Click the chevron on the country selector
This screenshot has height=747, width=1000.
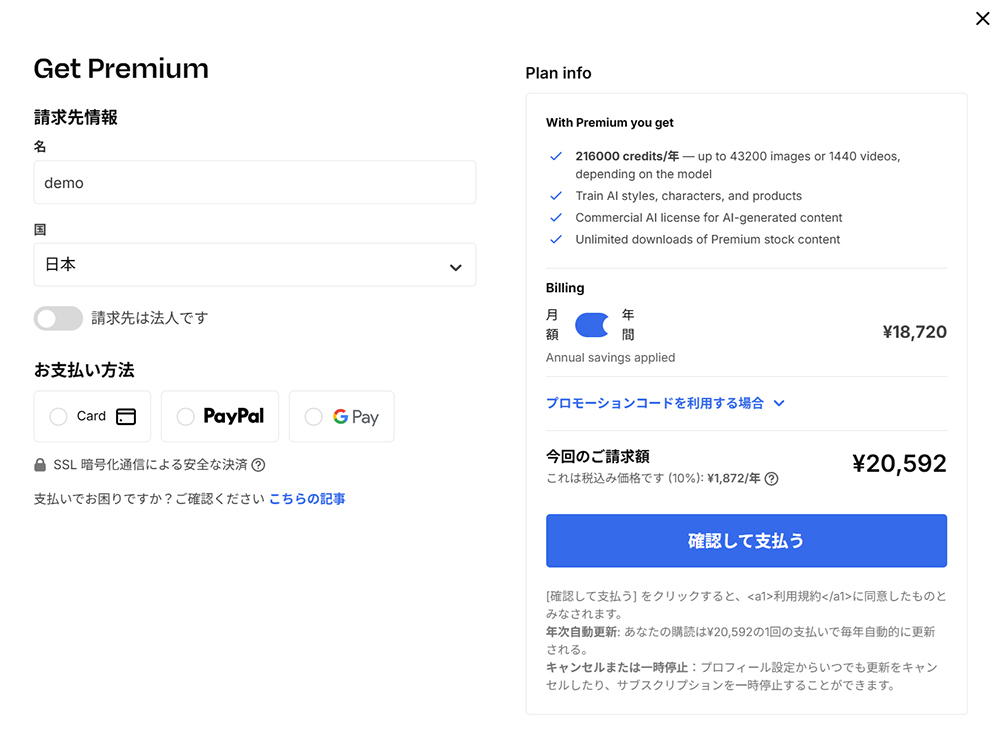click(x=454, y=265)
